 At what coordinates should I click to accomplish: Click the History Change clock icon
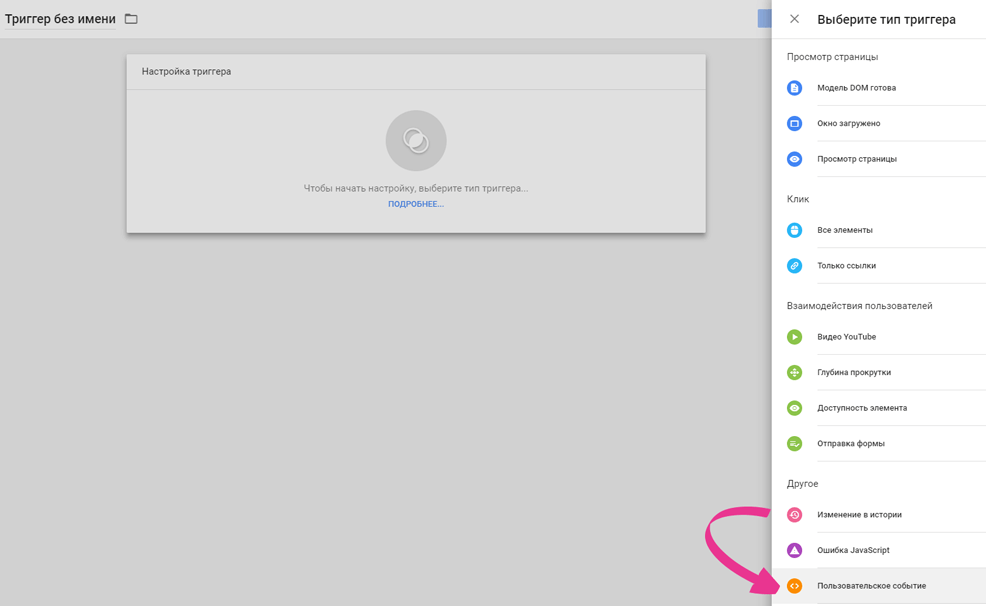point(794,515)
